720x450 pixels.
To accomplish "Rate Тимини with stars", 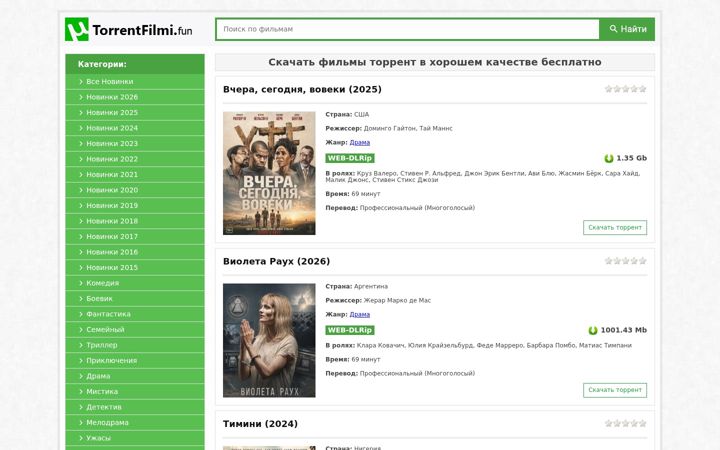I will coord(625,423).
